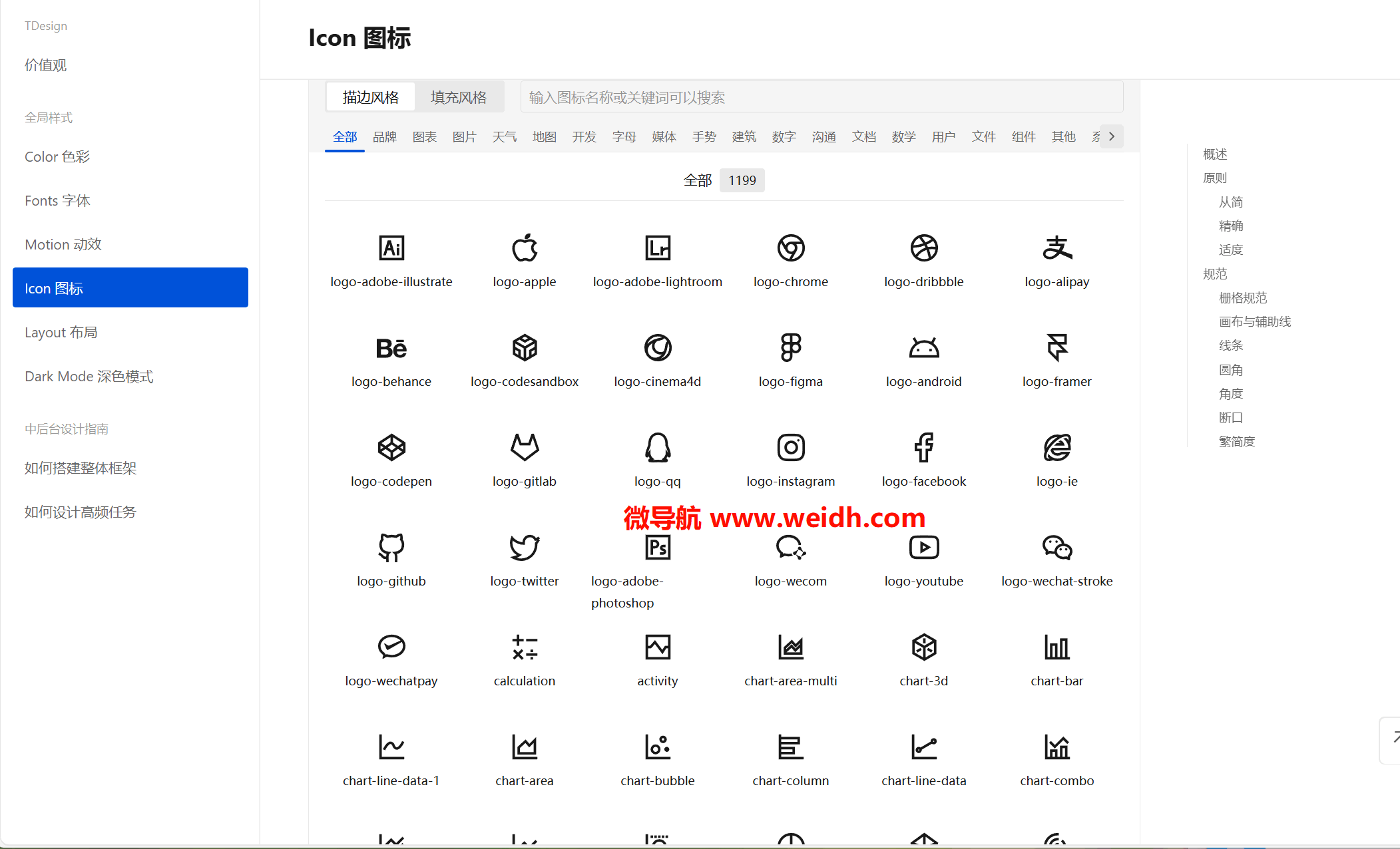Click the logo-android icon
The height and width of the screenshot is (849, 1400).
point(924,348)
